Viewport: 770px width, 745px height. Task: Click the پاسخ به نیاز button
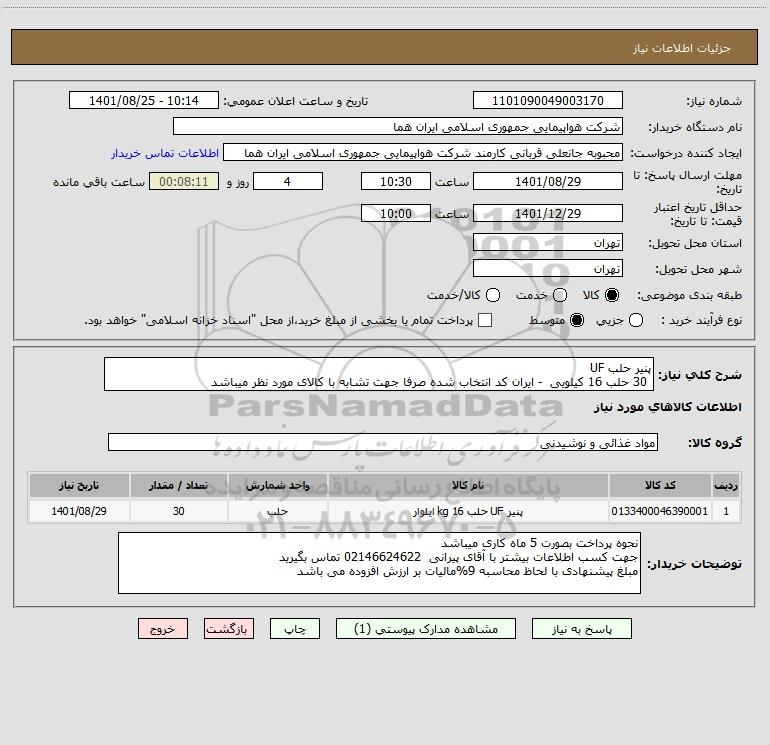tap(582, 629)
